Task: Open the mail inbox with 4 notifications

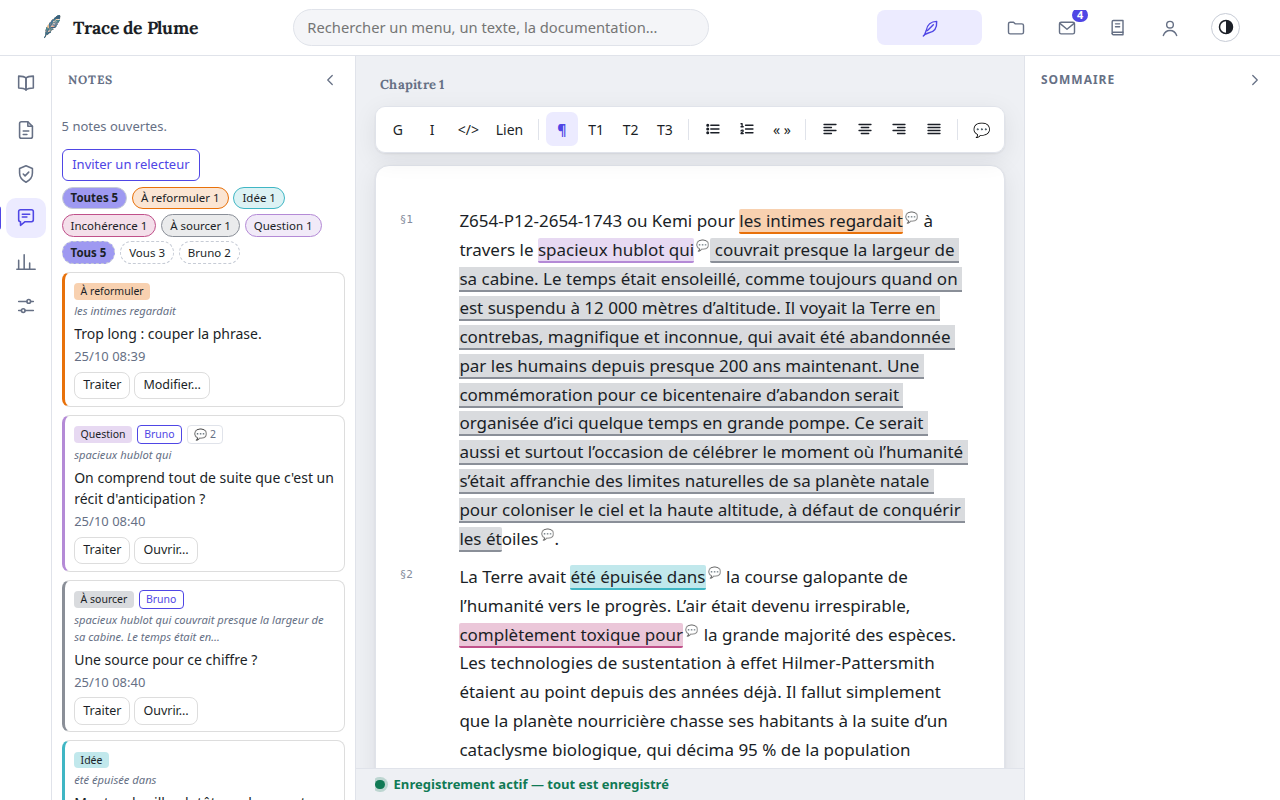Action: coord(1067,28)
